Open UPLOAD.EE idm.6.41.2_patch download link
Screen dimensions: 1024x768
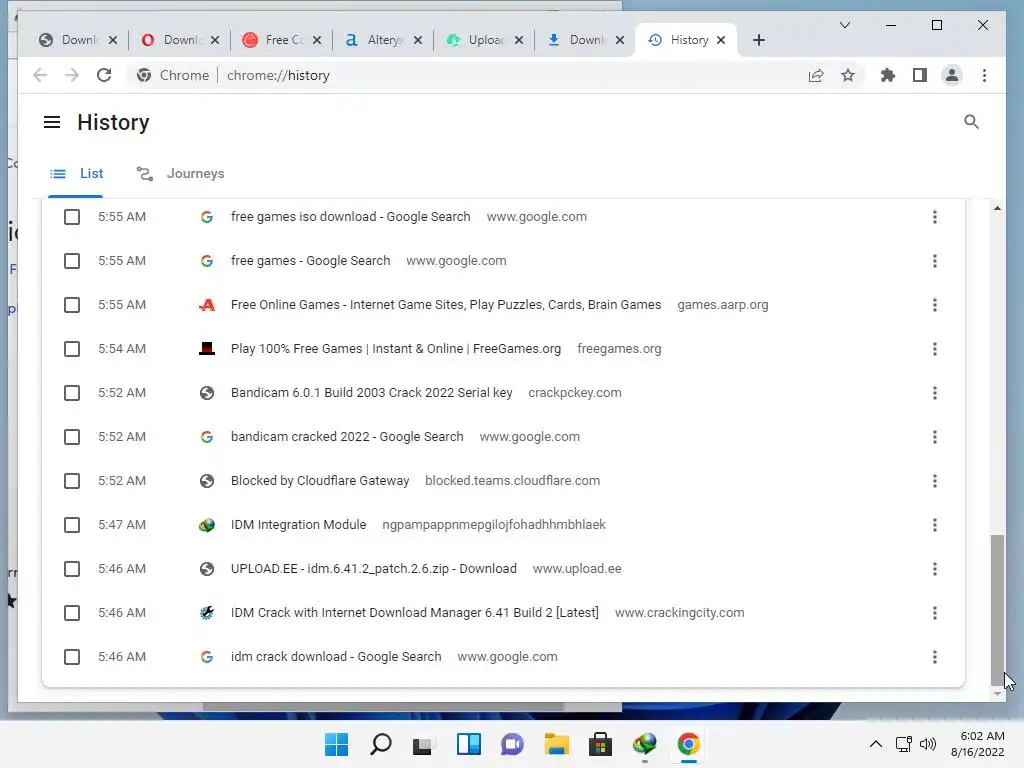(x=374, y=569)
